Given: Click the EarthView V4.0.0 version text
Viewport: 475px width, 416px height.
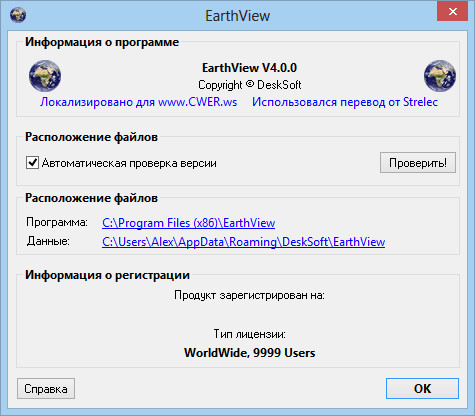Looking at the screenshot, I should coord(249,68).
